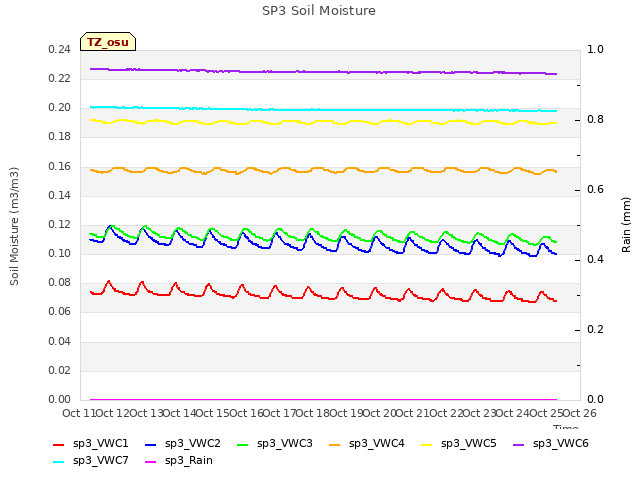
Task: Click the 0.6 rain axis value
Action: coord(595,189)
